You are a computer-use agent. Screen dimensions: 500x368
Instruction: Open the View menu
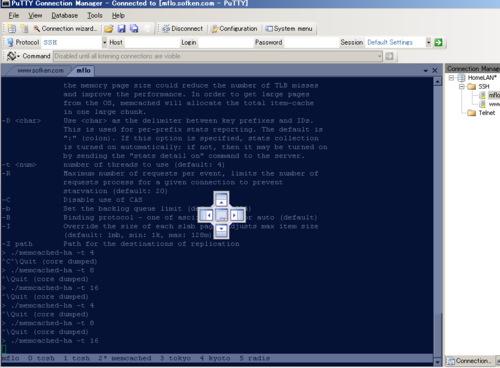pyautogui.click(x=35, y=15)
